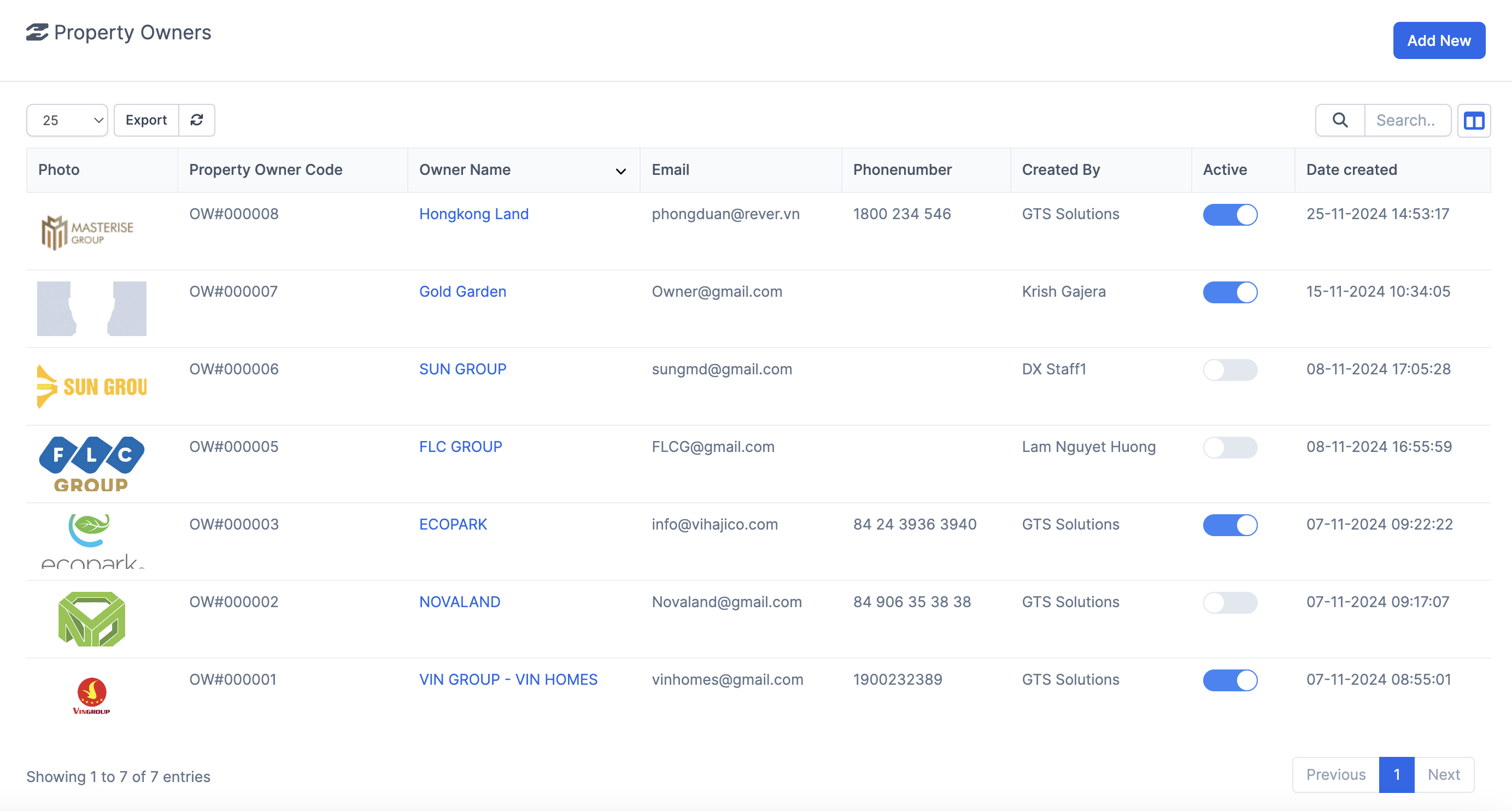The image size is (1512, 811).
Task: Open the entries-per-page dropdown showing 25
Action: pos(67,120)
